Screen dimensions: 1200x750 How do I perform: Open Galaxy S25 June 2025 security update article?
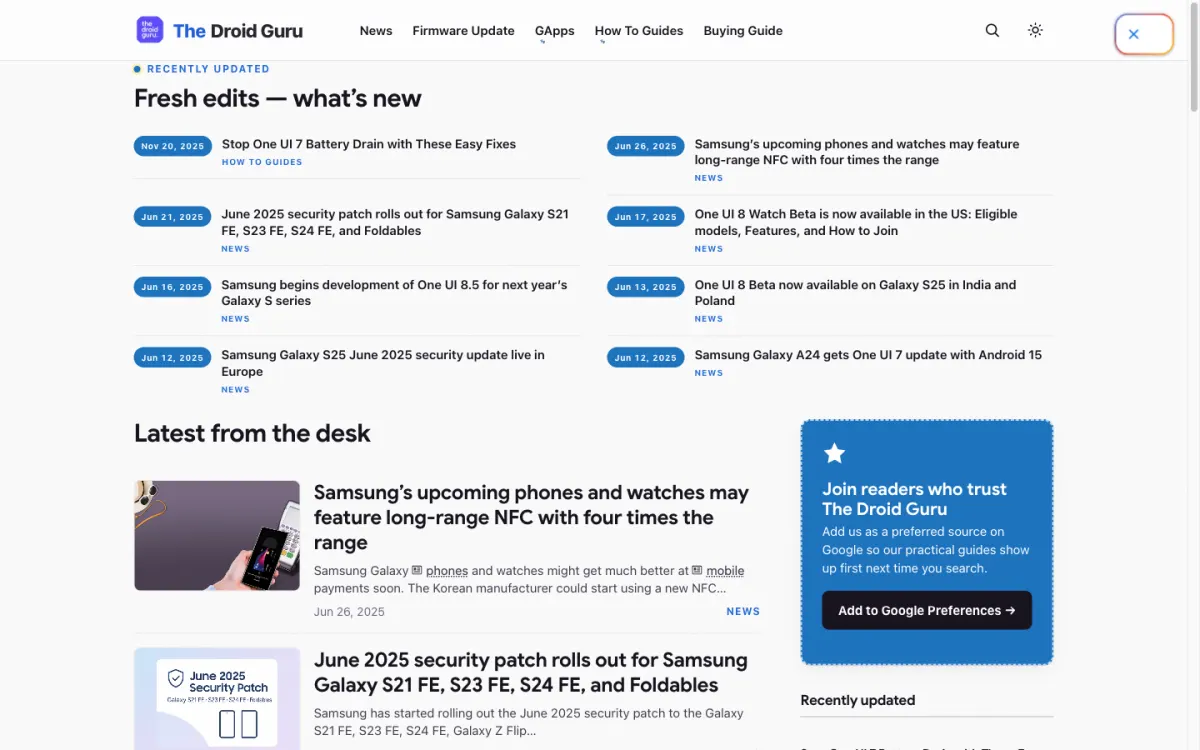(x=383, y=363)
